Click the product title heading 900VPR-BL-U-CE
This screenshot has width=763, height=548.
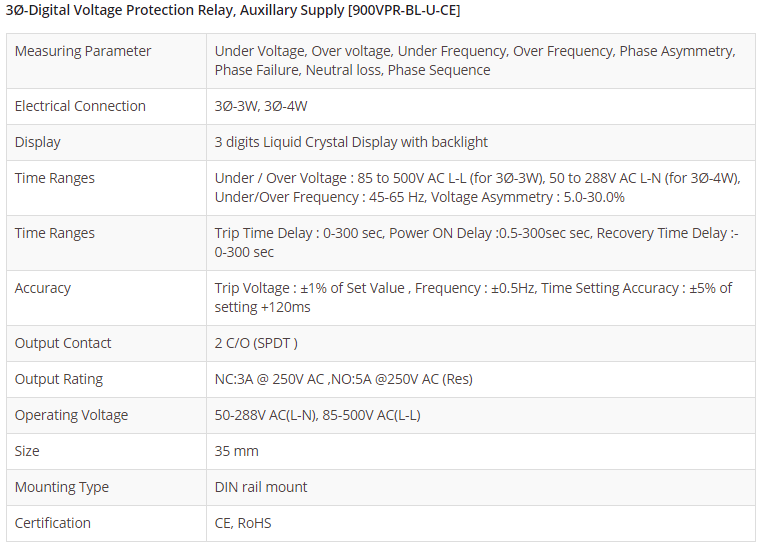pos(233,10)
